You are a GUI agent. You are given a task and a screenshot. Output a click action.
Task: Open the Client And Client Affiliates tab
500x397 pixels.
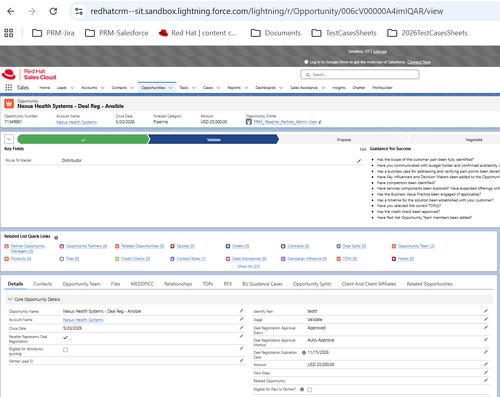(x=369, y=284)
